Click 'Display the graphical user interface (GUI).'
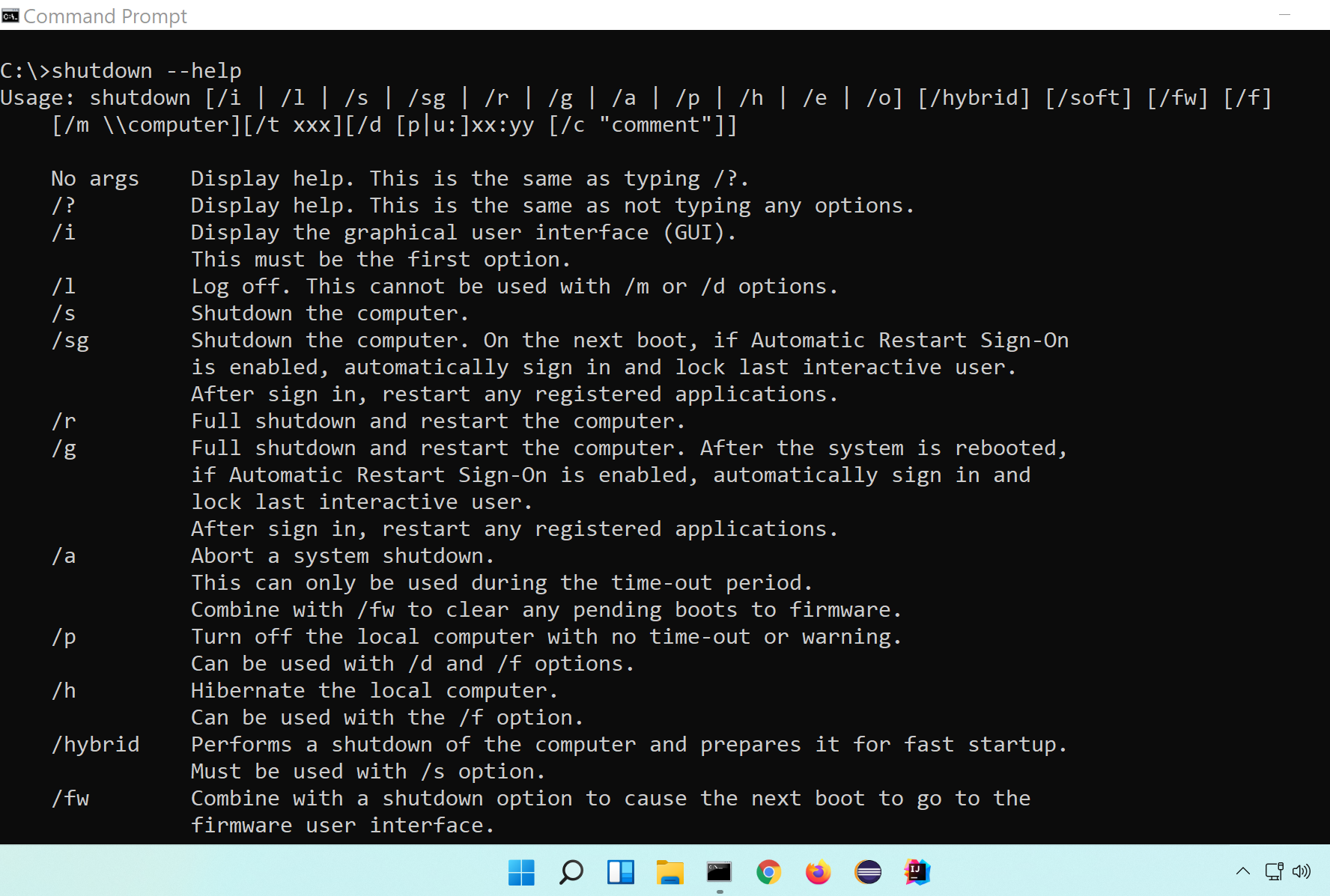1330x896 pixels. (464, 233)
